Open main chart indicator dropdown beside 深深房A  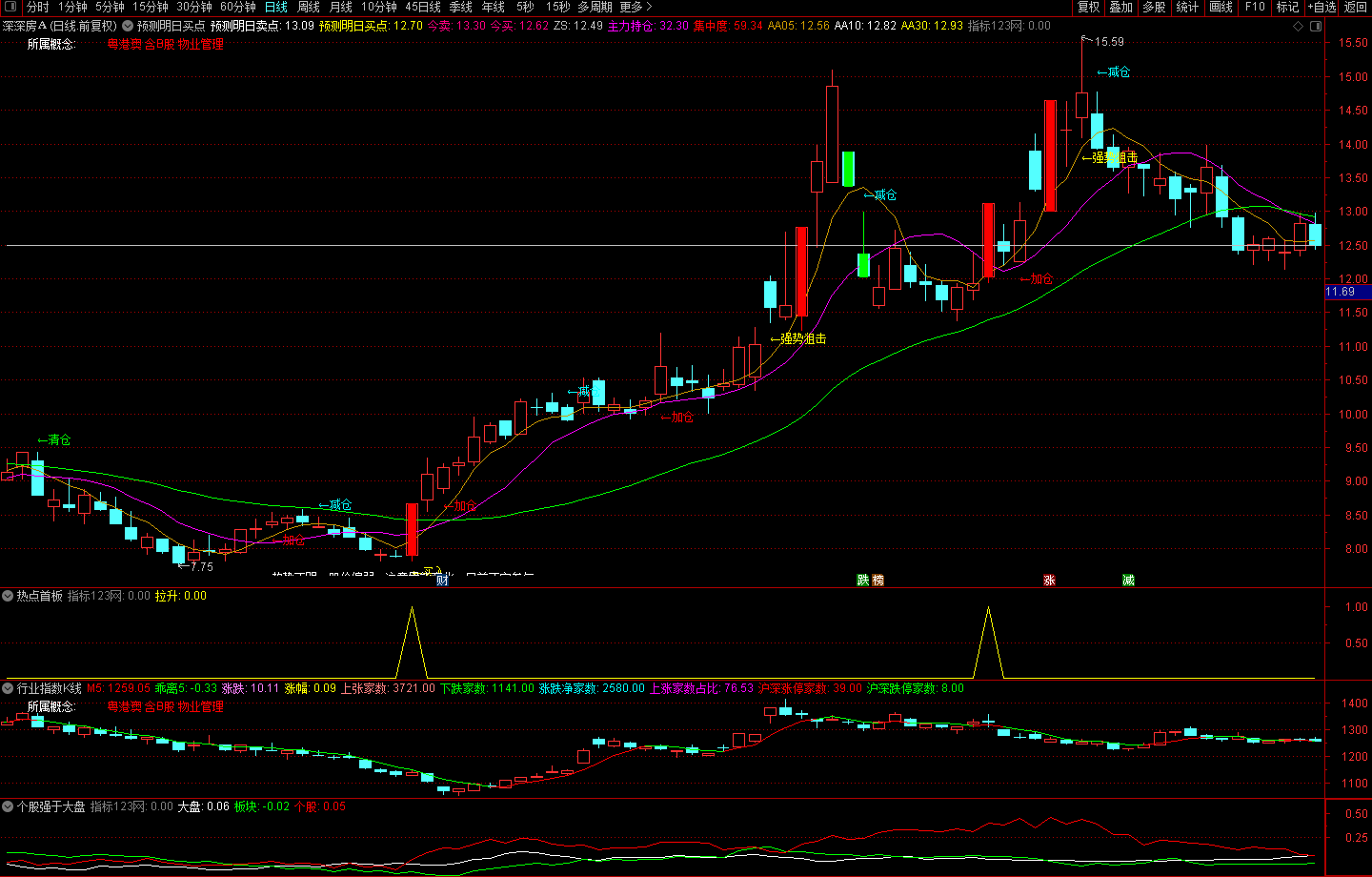tap(128, 26)
